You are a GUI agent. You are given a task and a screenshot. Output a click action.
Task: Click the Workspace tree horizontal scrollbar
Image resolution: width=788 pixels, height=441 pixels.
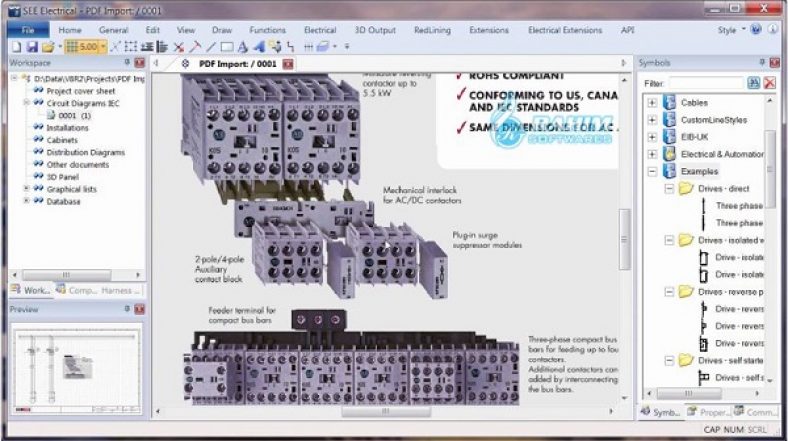[x=66, y=275]
